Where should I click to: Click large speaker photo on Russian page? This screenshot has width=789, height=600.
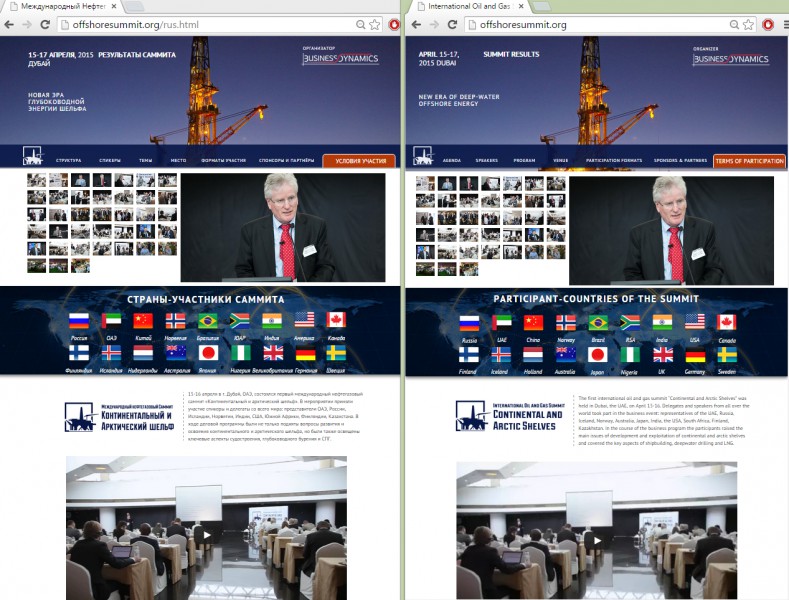coord(283,228)
